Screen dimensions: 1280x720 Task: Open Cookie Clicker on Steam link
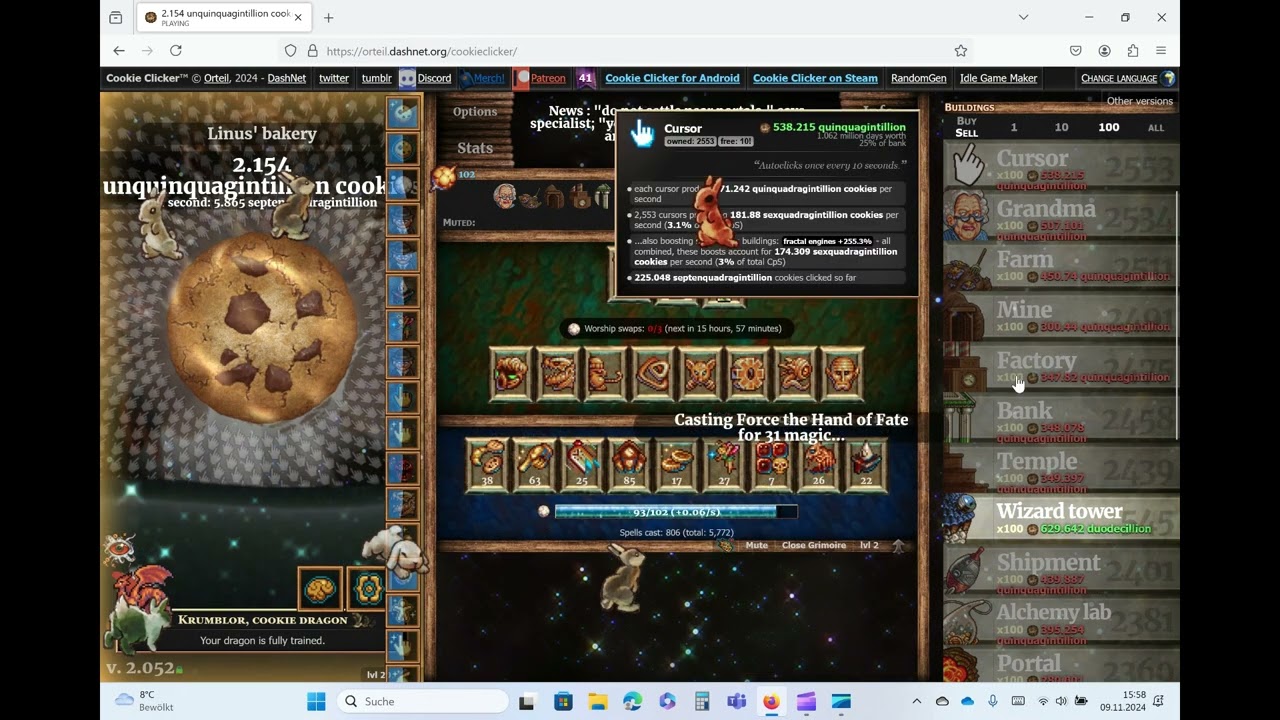815,78
